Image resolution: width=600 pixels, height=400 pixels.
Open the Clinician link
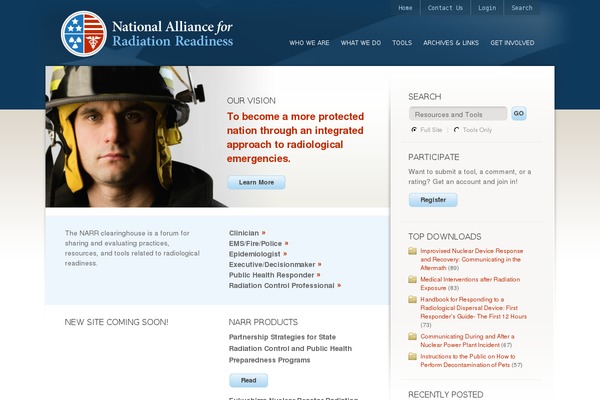pyautogui.click(x=244, y=233)
